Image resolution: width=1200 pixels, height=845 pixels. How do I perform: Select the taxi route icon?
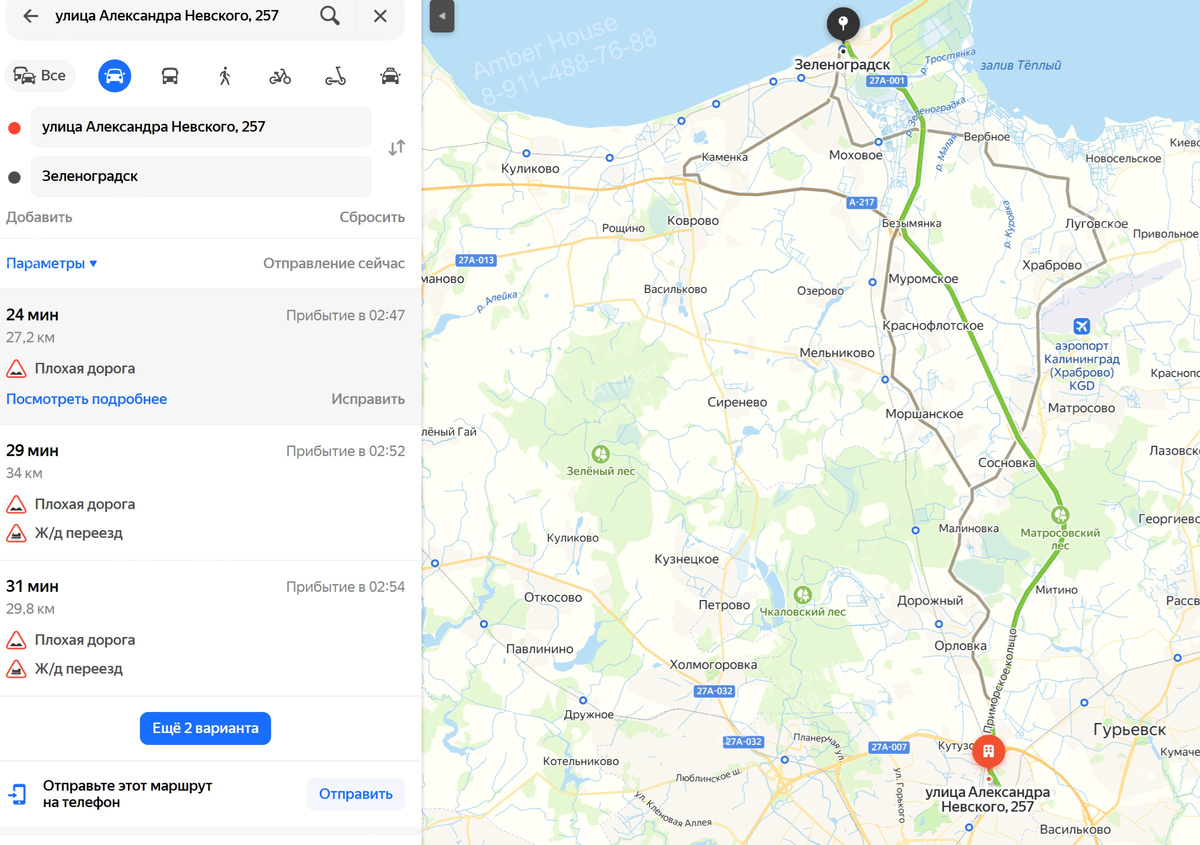point(390,76)
